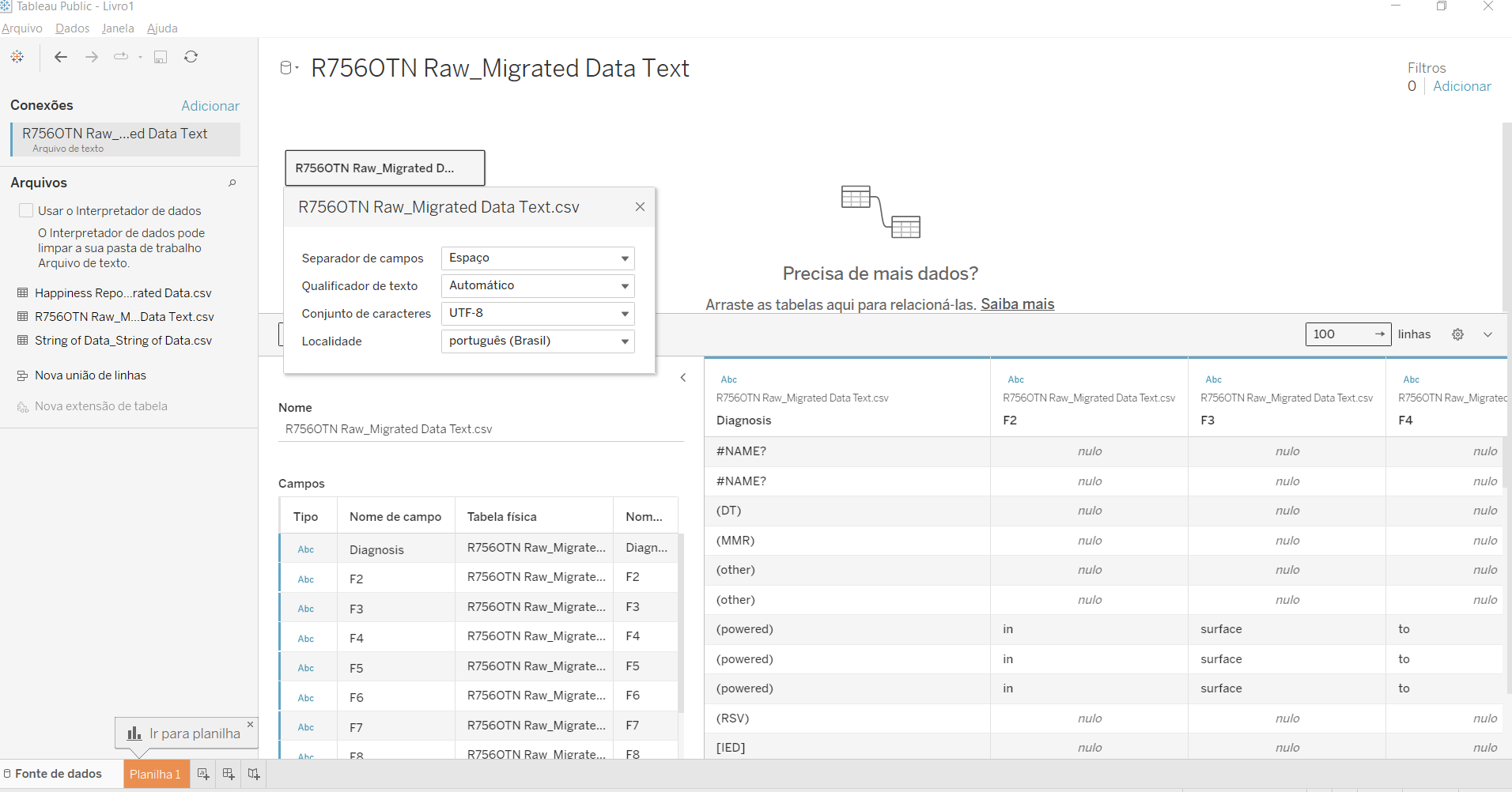Select 'Happiness Repo...rated Data.csv' file
This screenshot has height=792, width=1512.
tap(123, 293)
